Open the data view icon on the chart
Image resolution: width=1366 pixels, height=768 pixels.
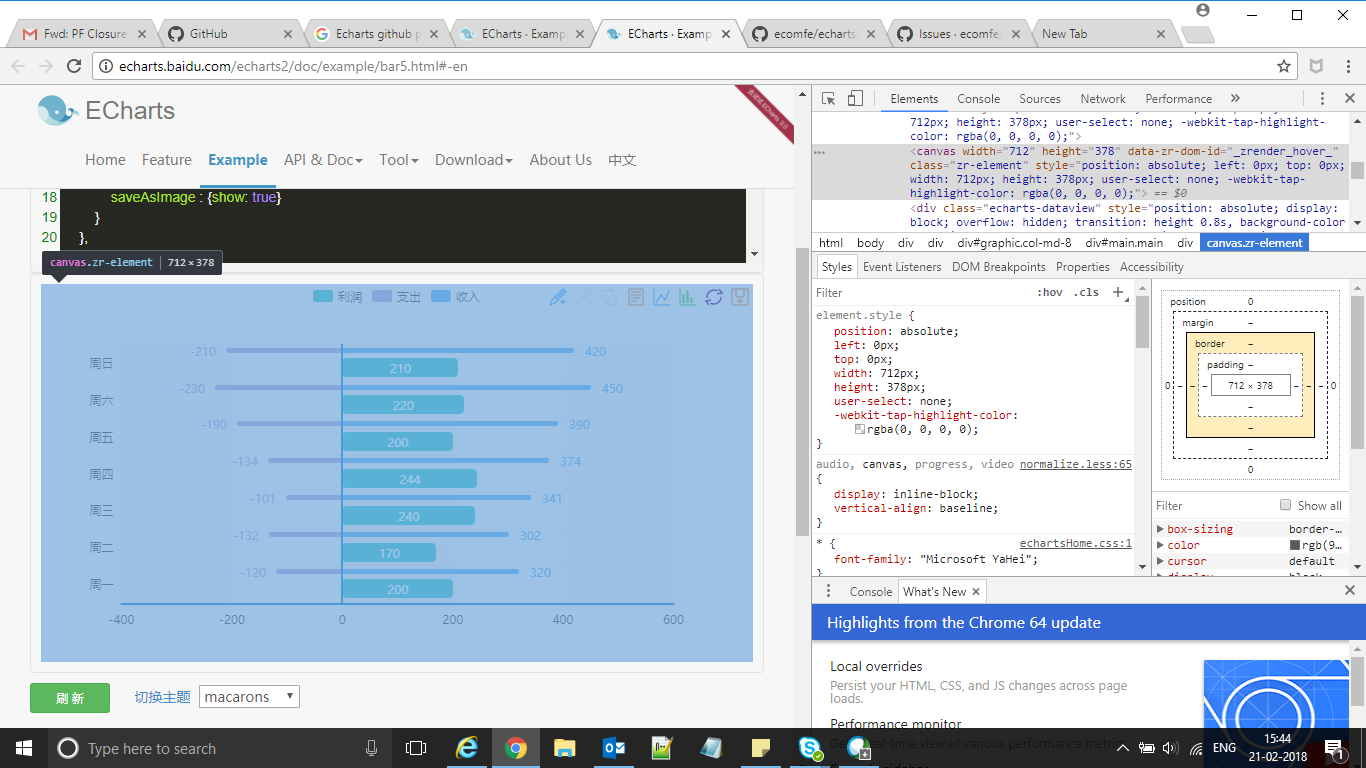(x=635, y=297)
